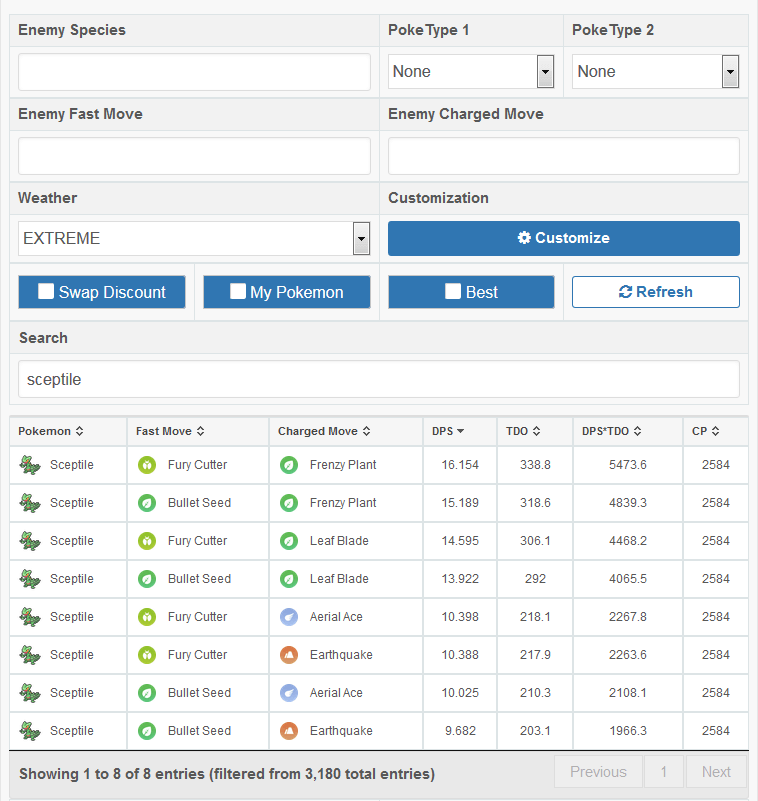
Task: Click bug-type icon beside Fury Cutter, 5473.6 row
Action: point(147,465)
